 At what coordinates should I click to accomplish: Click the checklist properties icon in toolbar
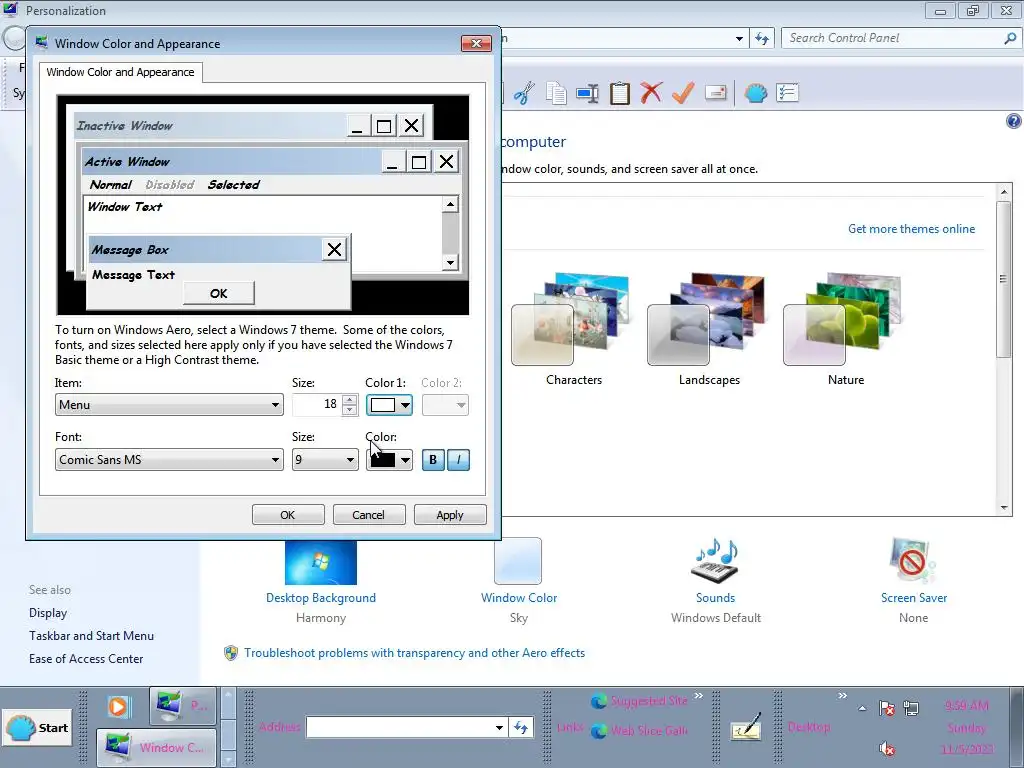pos(788,93)
